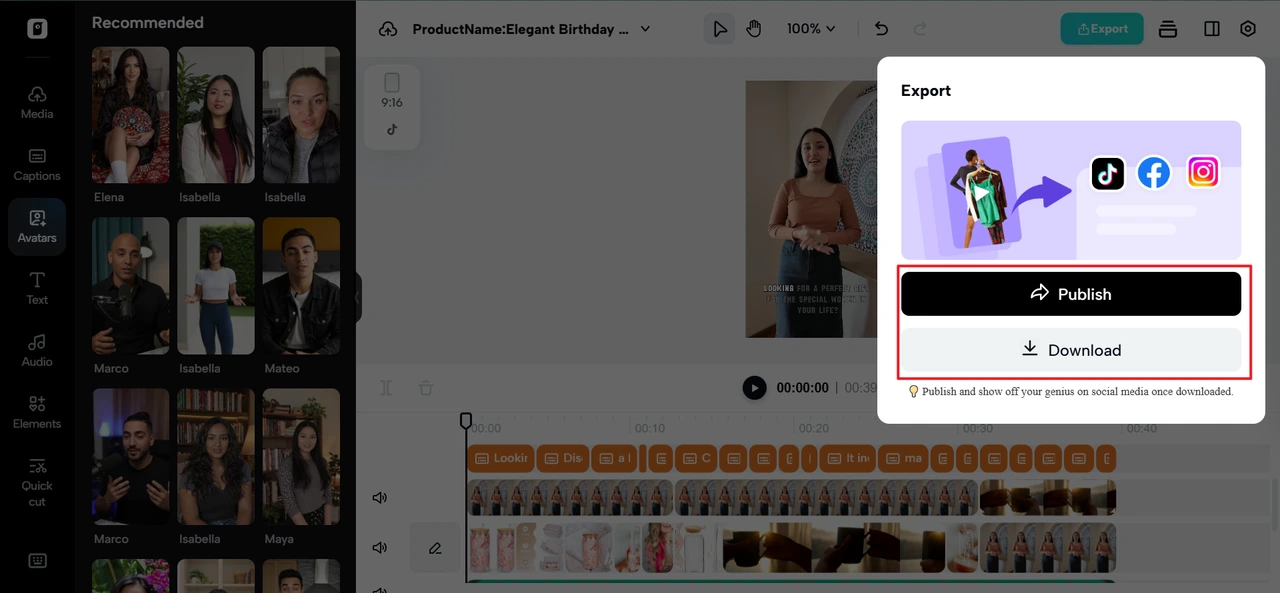Mute the second video track
The image size is (1280, 593).
point(380,548)
